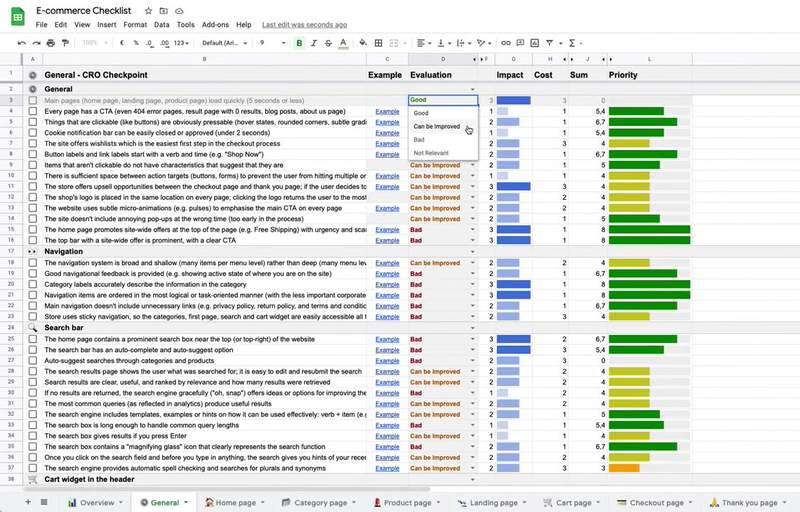Click the filter icon in toolbar
This screenshot has height=512, width=800.
549,43
